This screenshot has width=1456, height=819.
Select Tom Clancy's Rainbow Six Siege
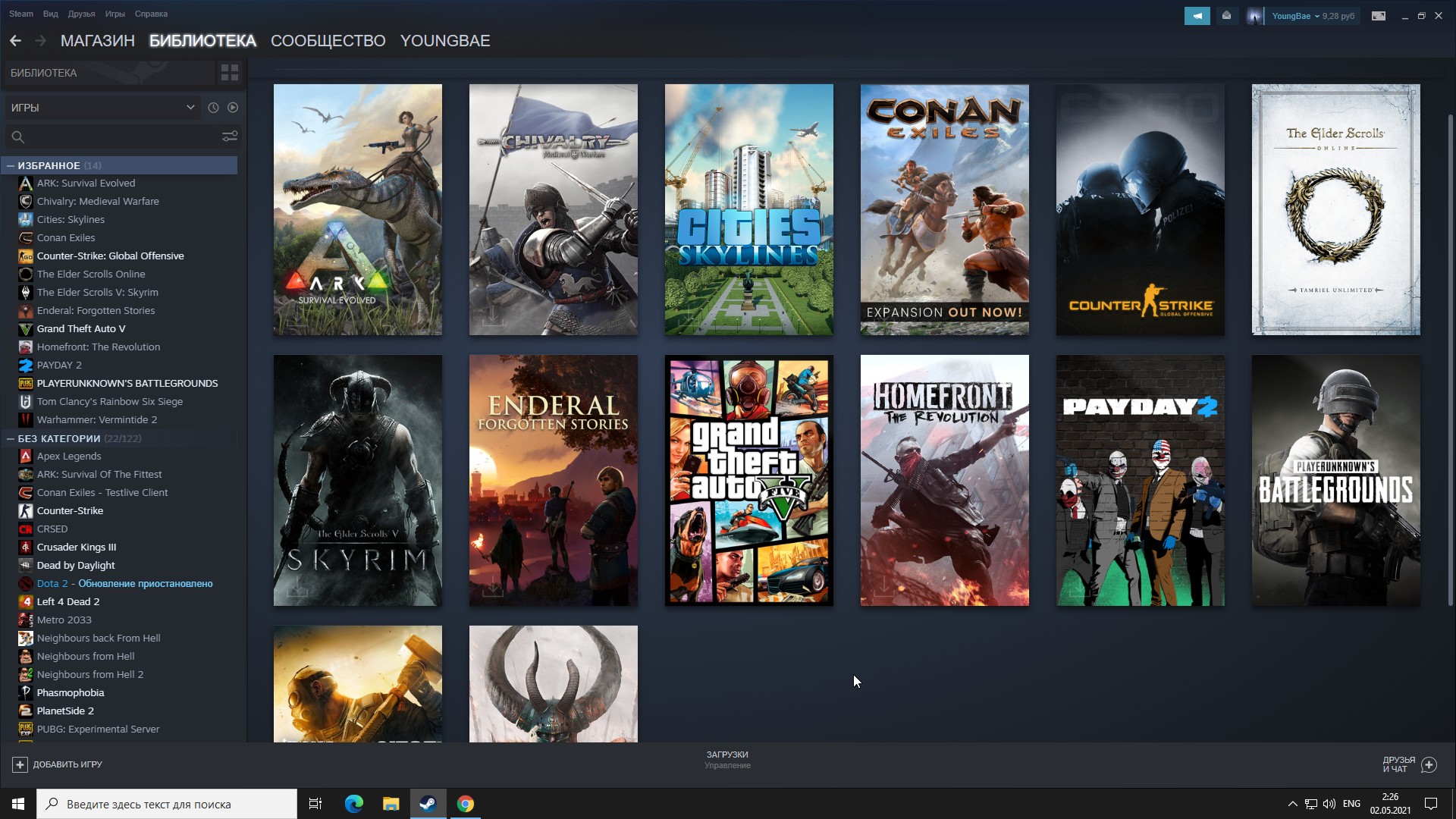(x=110, y=402)
